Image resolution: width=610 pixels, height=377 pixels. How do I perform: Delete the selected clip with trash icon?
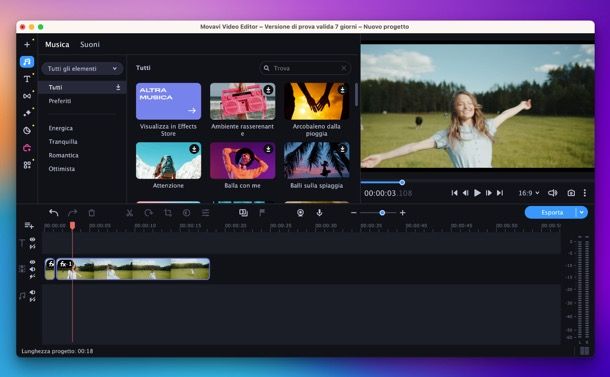(x=91, y=213)
